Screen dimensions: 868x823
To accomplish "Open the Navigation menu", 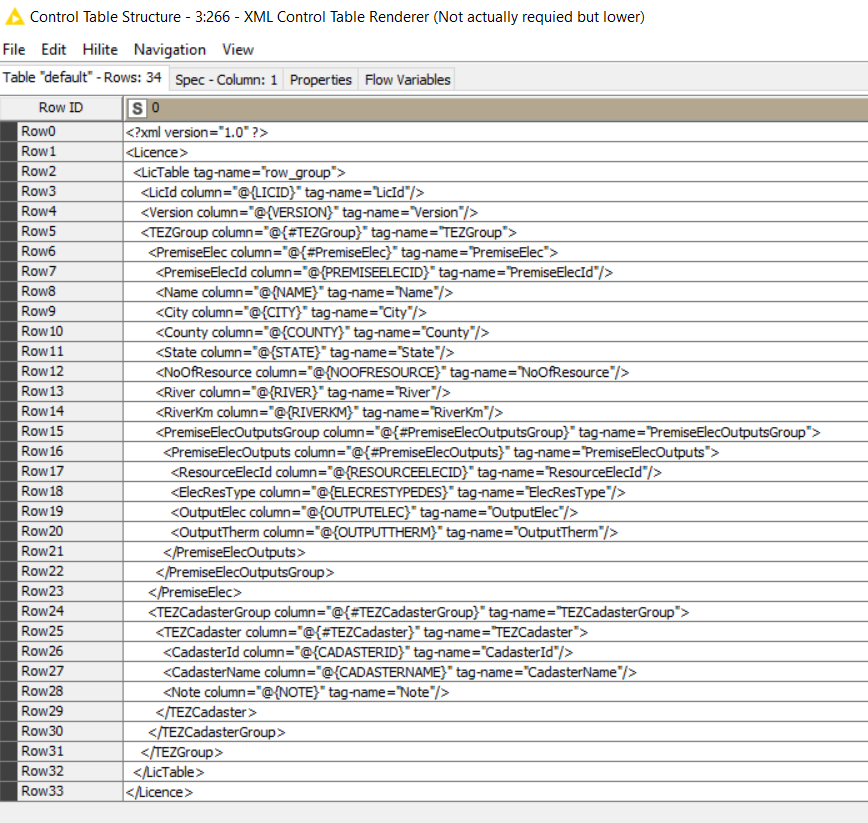I will pyautogui.click(x=170, y=49).
